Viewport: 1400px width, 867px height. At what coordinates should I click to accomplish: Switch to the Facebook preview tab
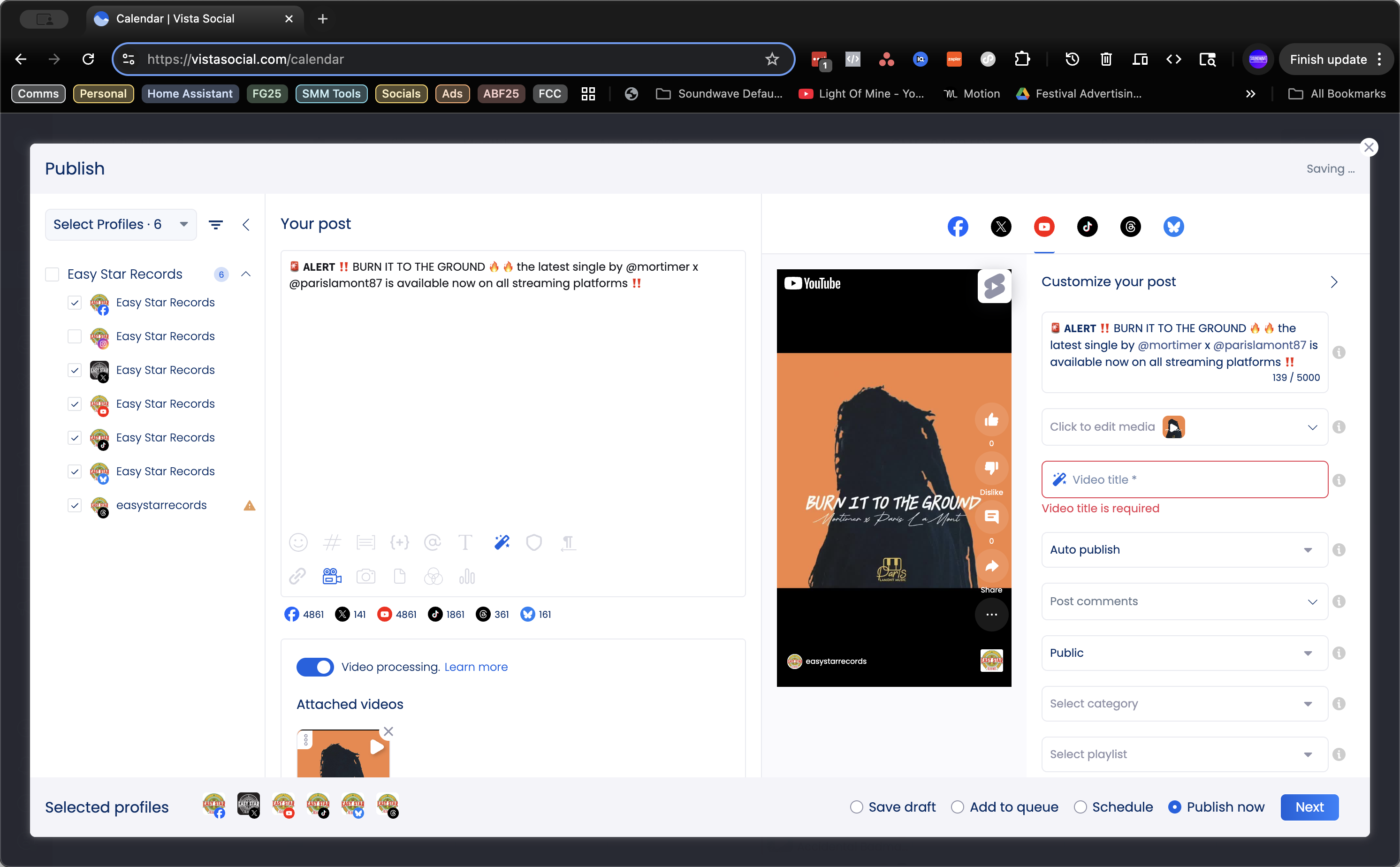[x=958, y=227]
